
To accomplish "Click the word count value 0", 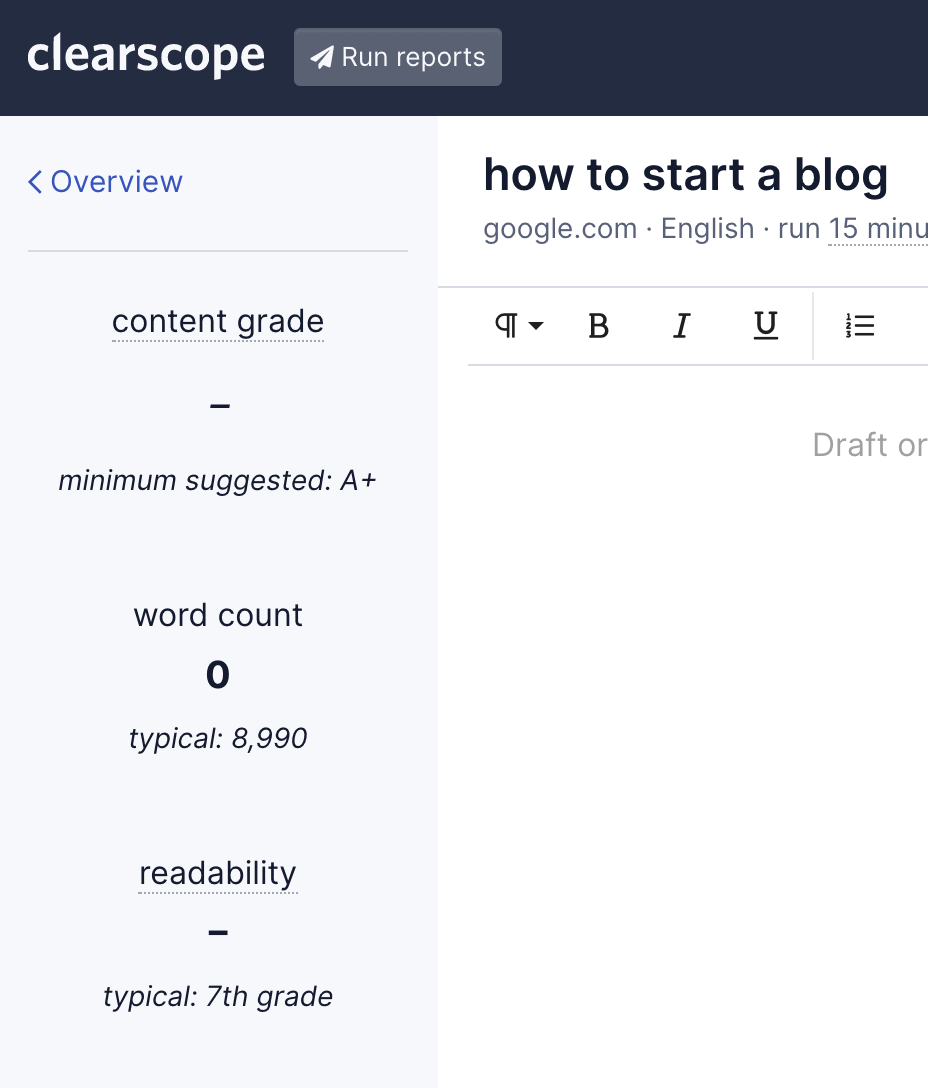I will (218, 676).
